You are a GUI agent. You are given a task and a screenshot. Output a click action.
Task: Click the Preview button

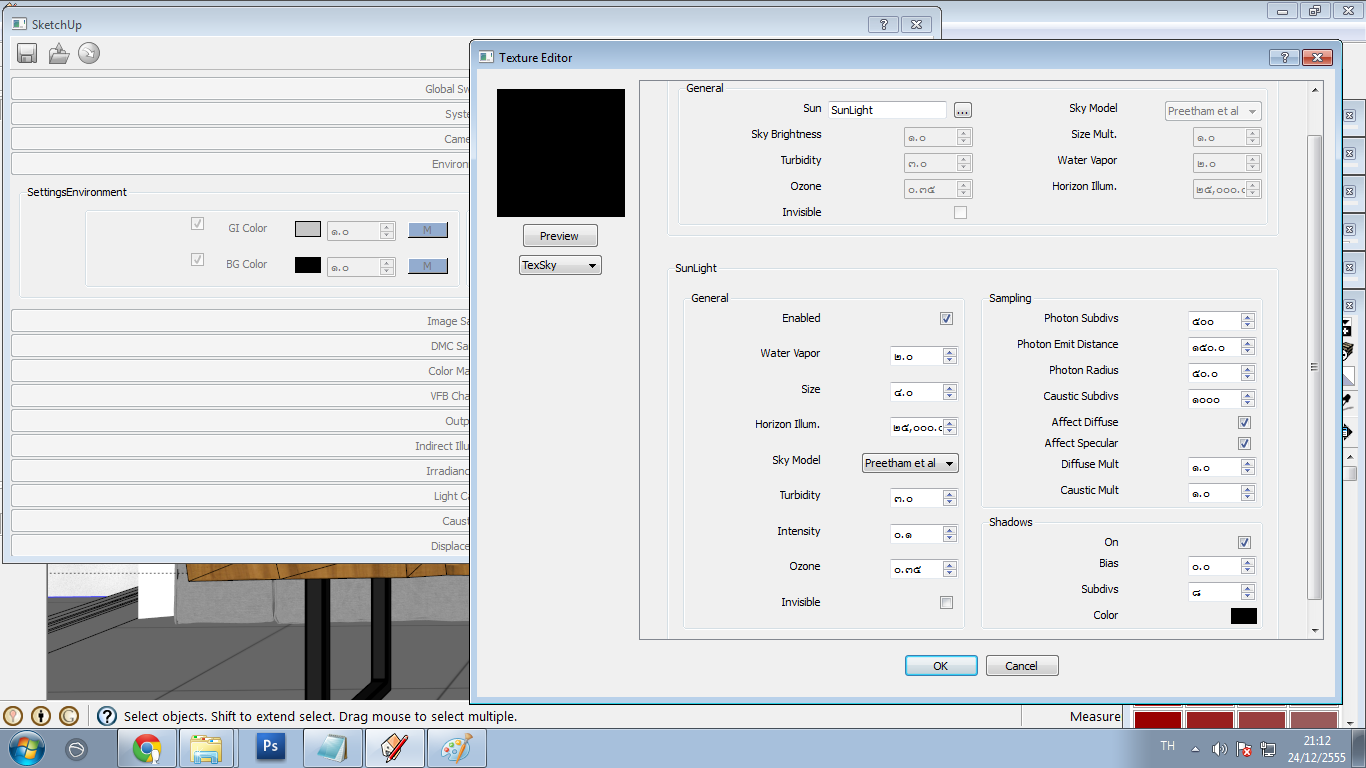click(x=559, y=236)
